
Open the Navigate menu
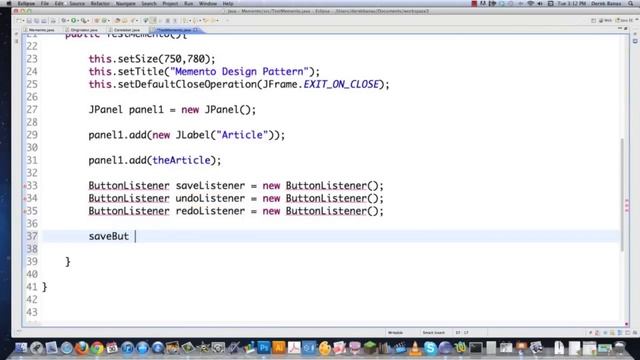(x=126, y=4)
